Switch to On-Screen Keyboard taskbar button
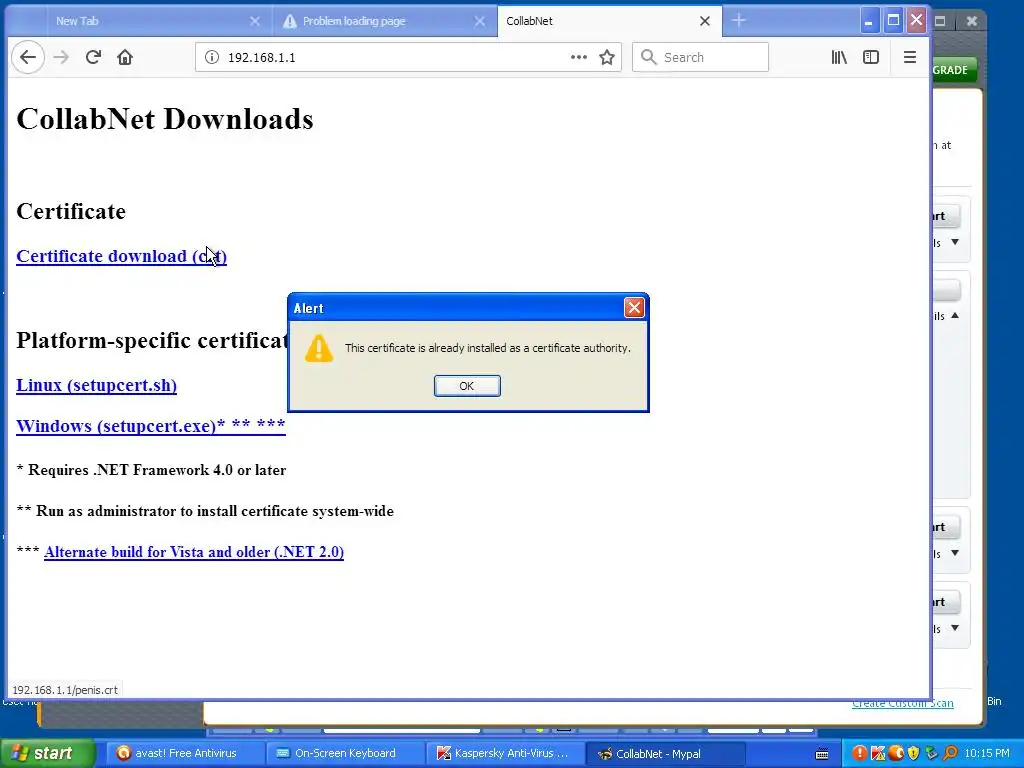 [x=345, y=753]
